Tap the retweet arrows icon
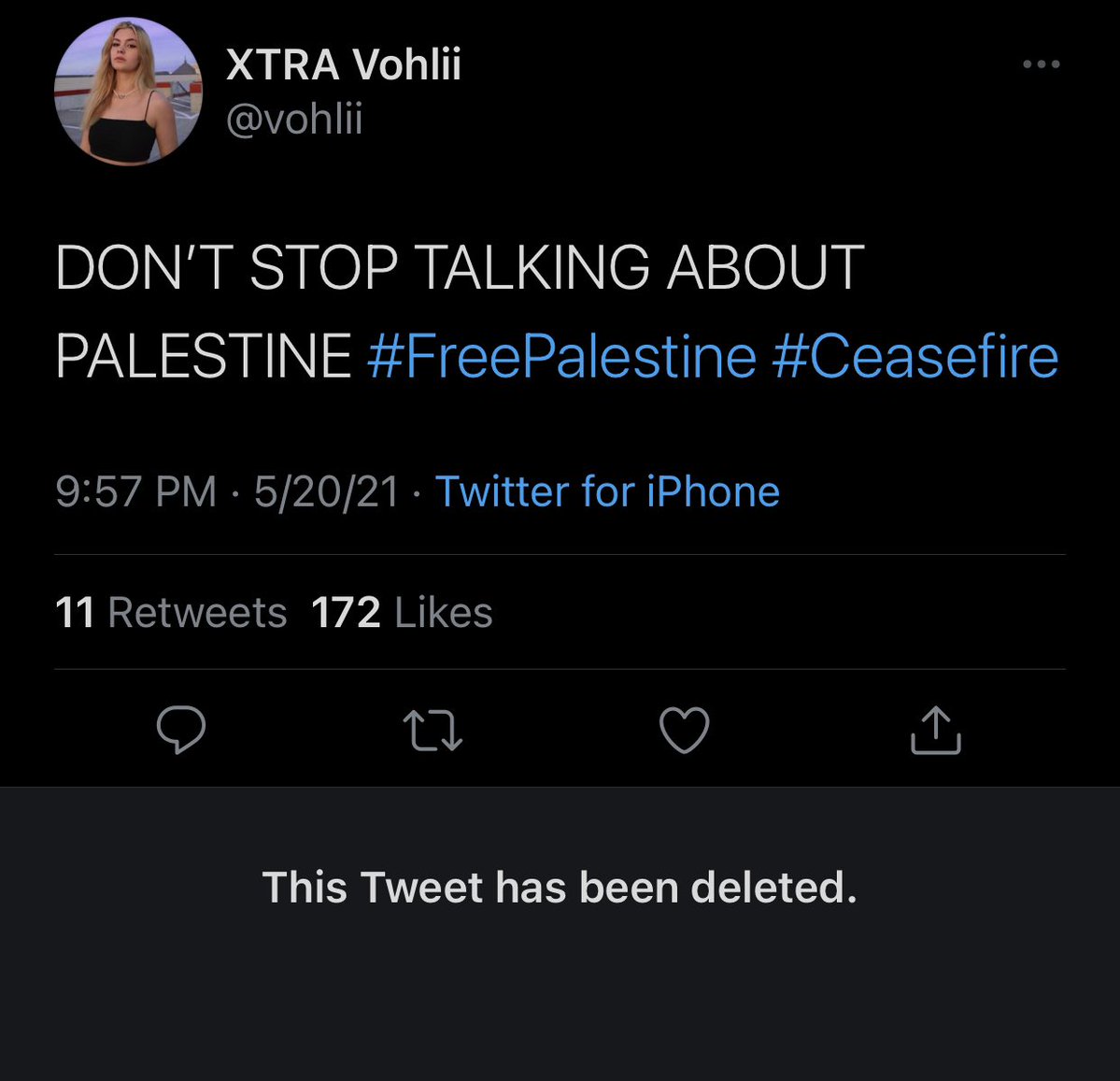The width and height of the screenshot is (1120, 1081). (432, 732)
